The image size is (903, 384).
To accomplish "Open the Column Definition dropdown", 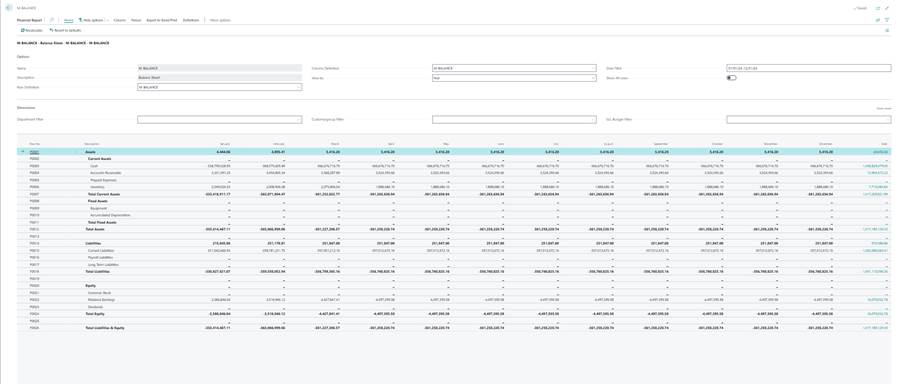I will click(x=593, y=68).
